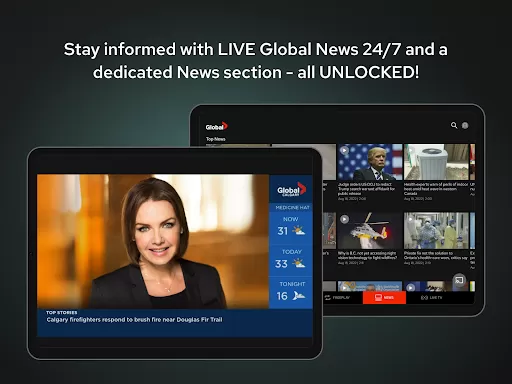The image size is (512, 384).
Task: Click the Freeplay tab icon
Action: pyautogui.click(x=328, y=297)
